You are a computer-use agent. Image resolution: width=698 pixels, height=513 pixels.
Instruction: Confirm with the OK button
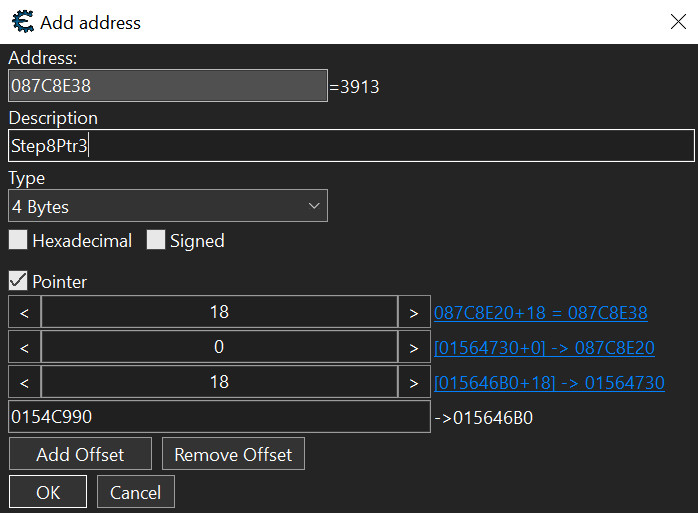click(x=48, y=492)
